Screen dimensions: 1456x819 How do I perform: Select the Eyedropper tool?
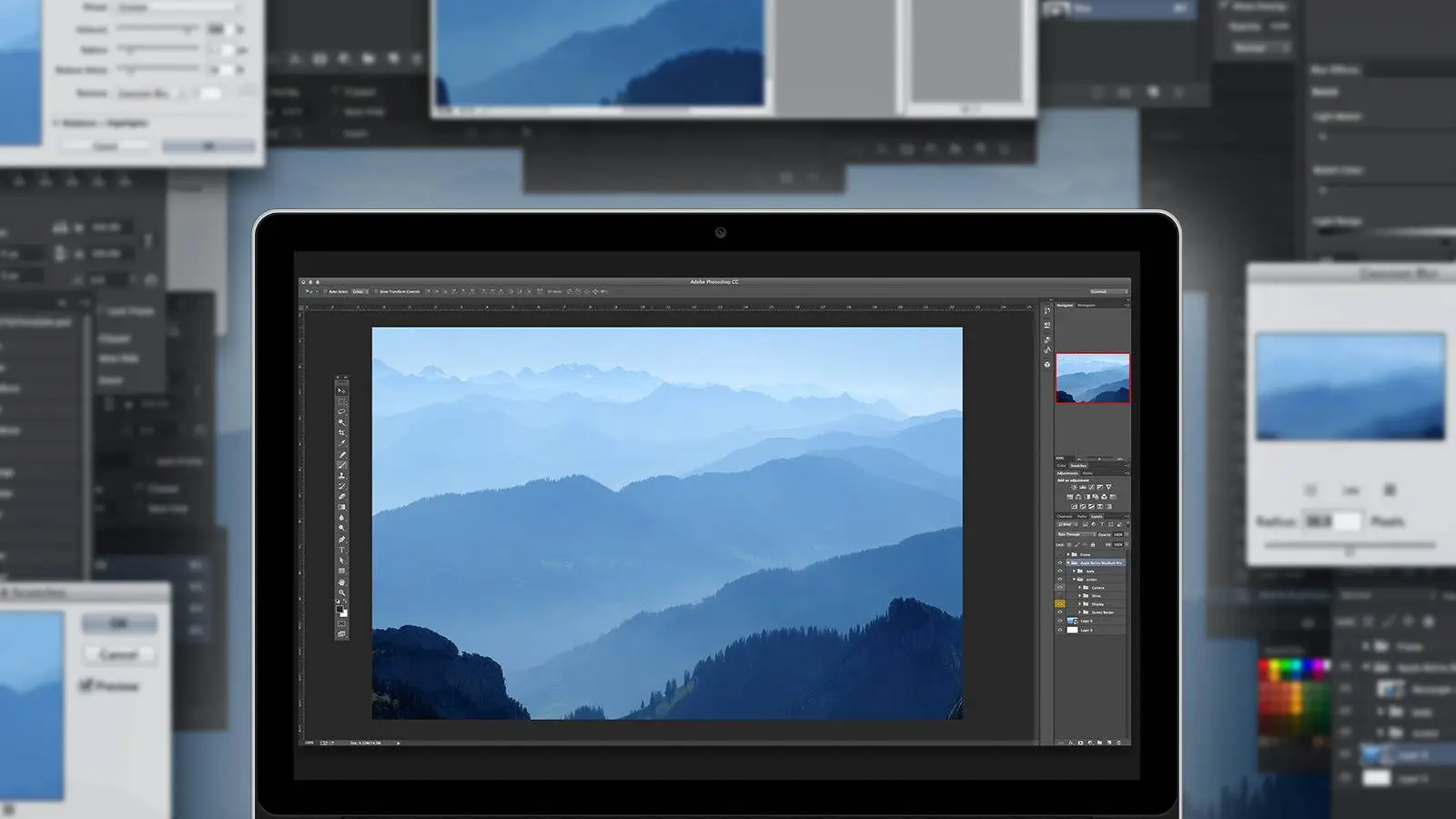[x=341, y=443]
